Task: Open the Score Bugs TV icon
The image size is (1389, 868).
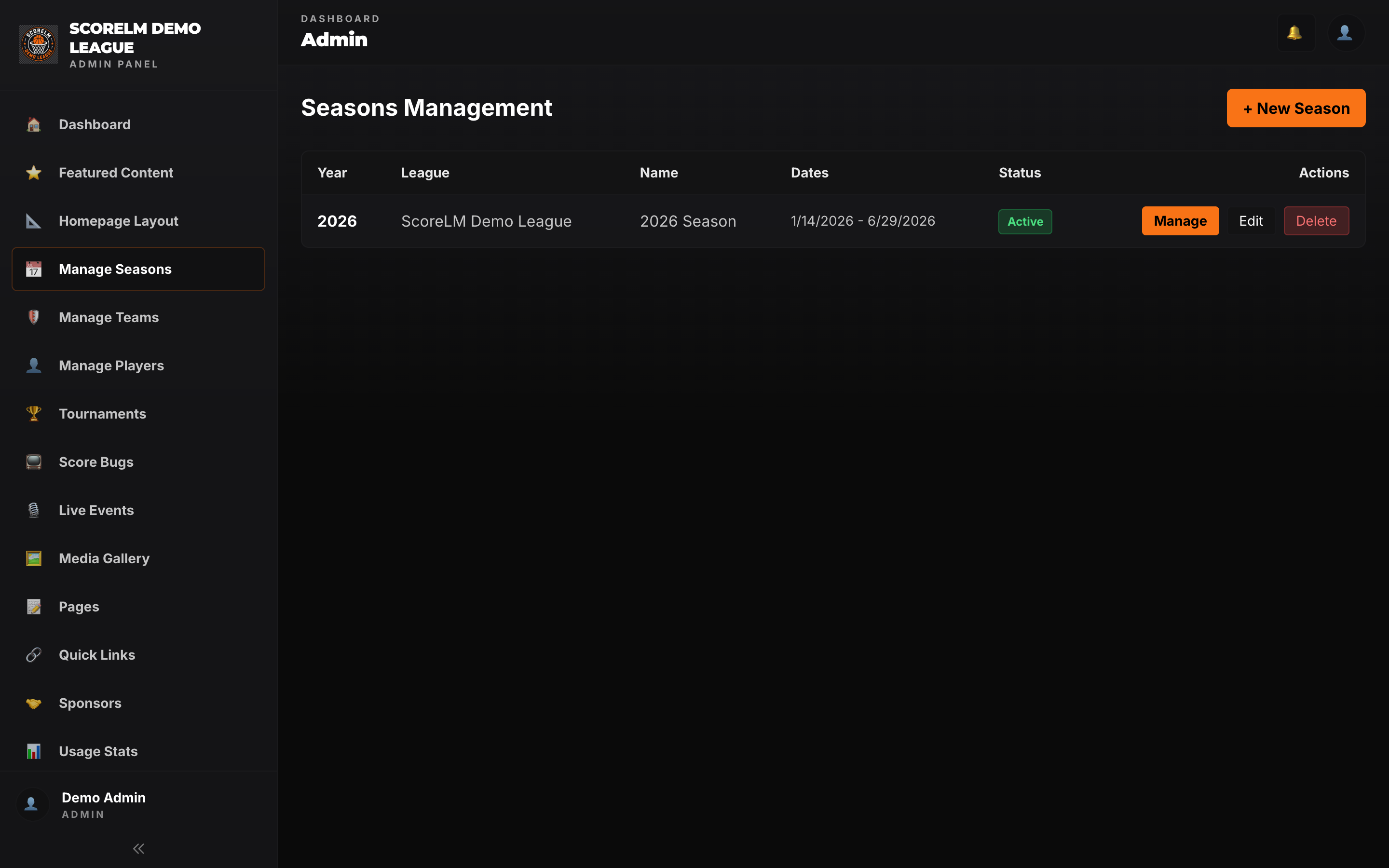Action: coord(34,462)
